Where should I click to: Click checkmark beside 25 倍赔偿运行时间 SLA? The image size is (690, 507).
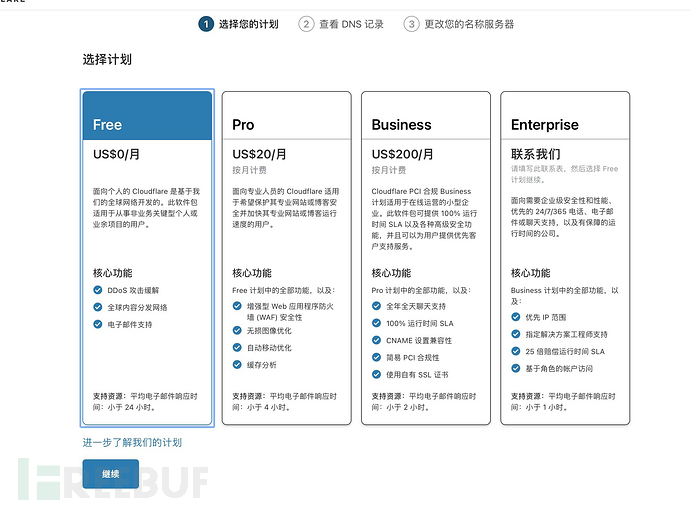(x=516, y=351)
